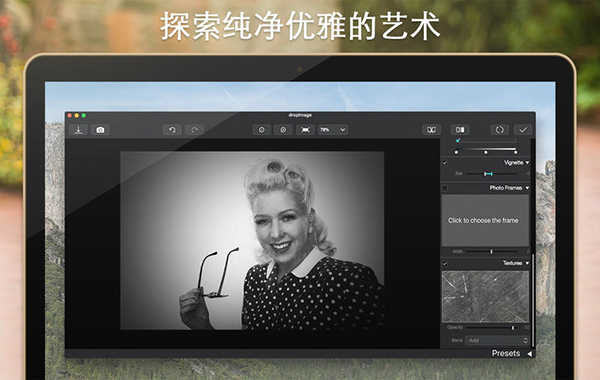Click the dropimage window title
This screenshot has height=380, width=600.
300,115
